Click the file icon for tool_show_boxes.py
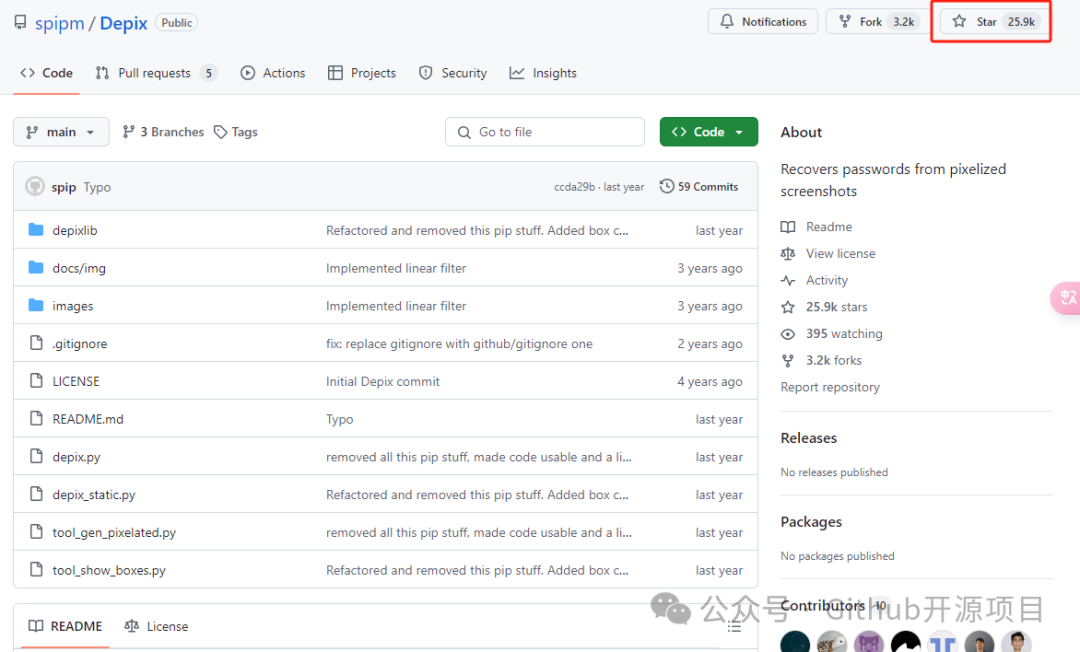The height and width of the screenshot is (652, 1080). pos(37,570)
